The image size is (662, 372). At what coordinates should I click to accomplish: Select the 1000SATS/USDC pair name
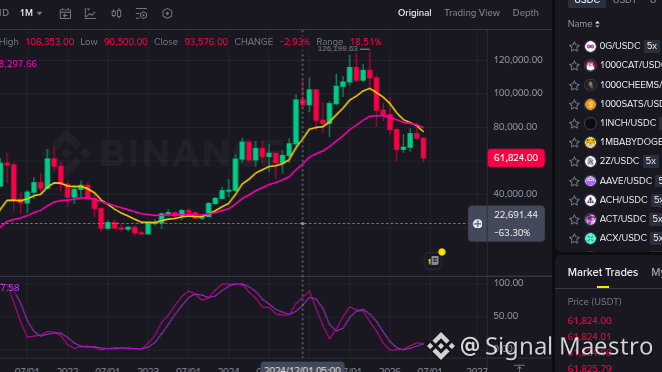[631, 104]
